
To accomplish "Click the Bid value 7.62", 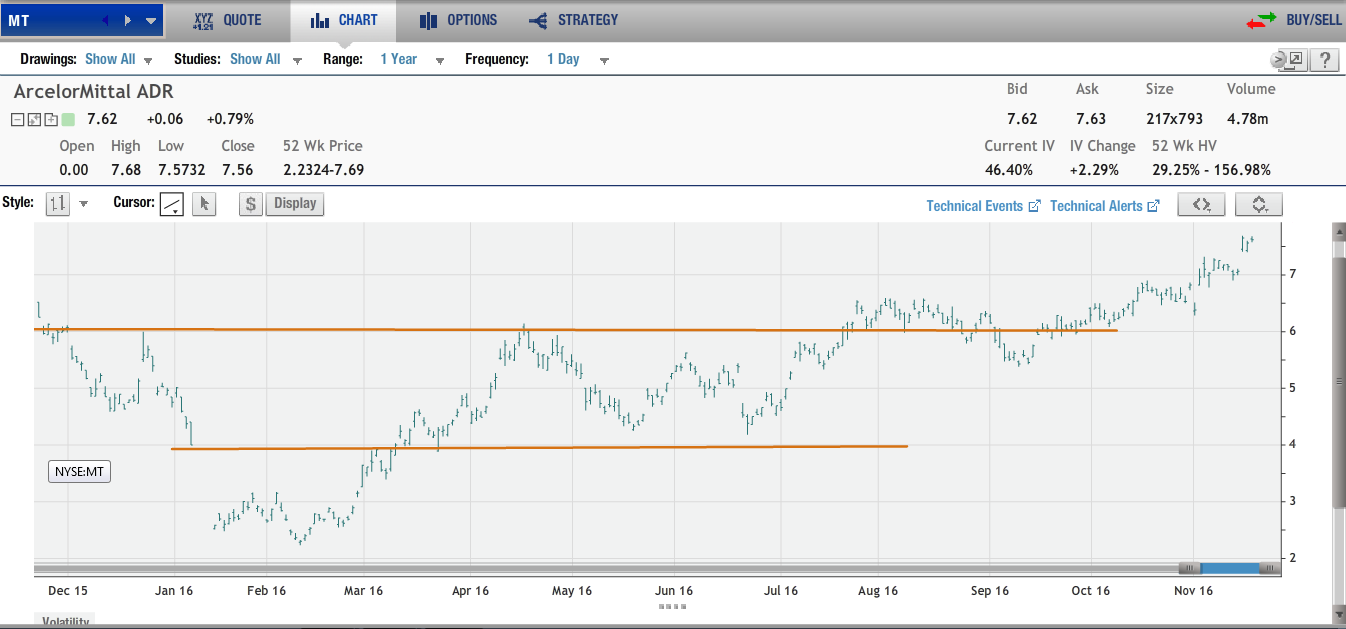I will point(1022,119).
